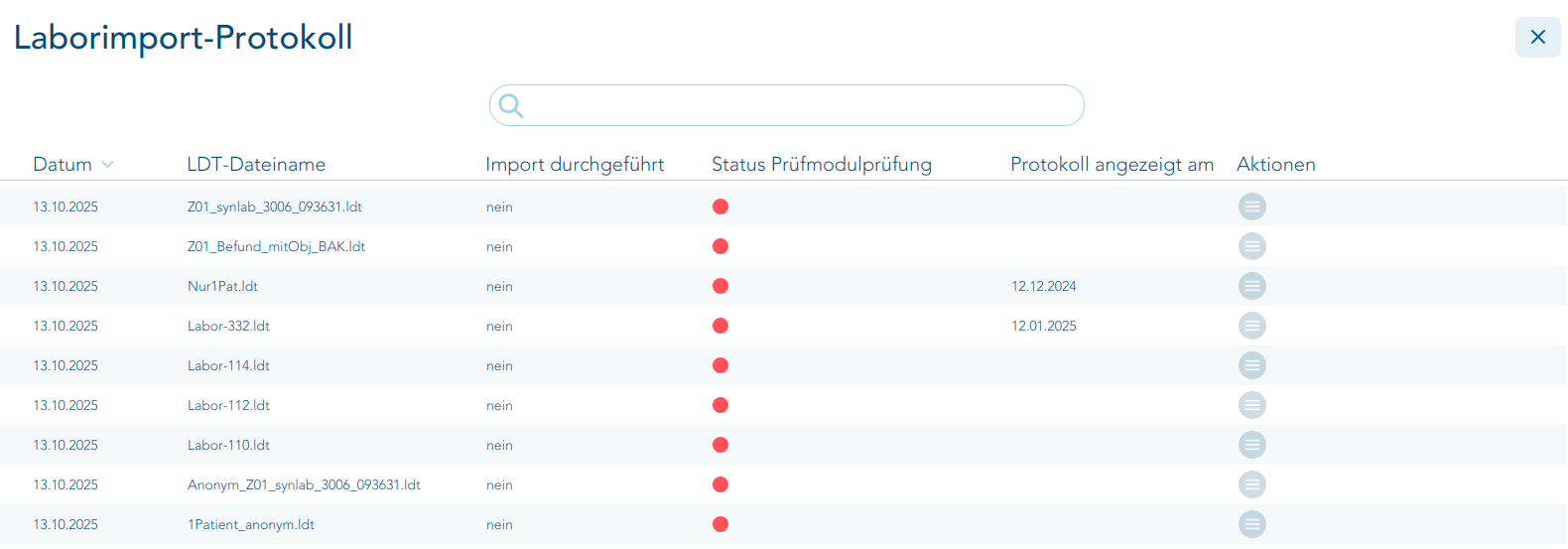Sort by Datum column header
Screen dimensions: 1568x549
point(63,165)
